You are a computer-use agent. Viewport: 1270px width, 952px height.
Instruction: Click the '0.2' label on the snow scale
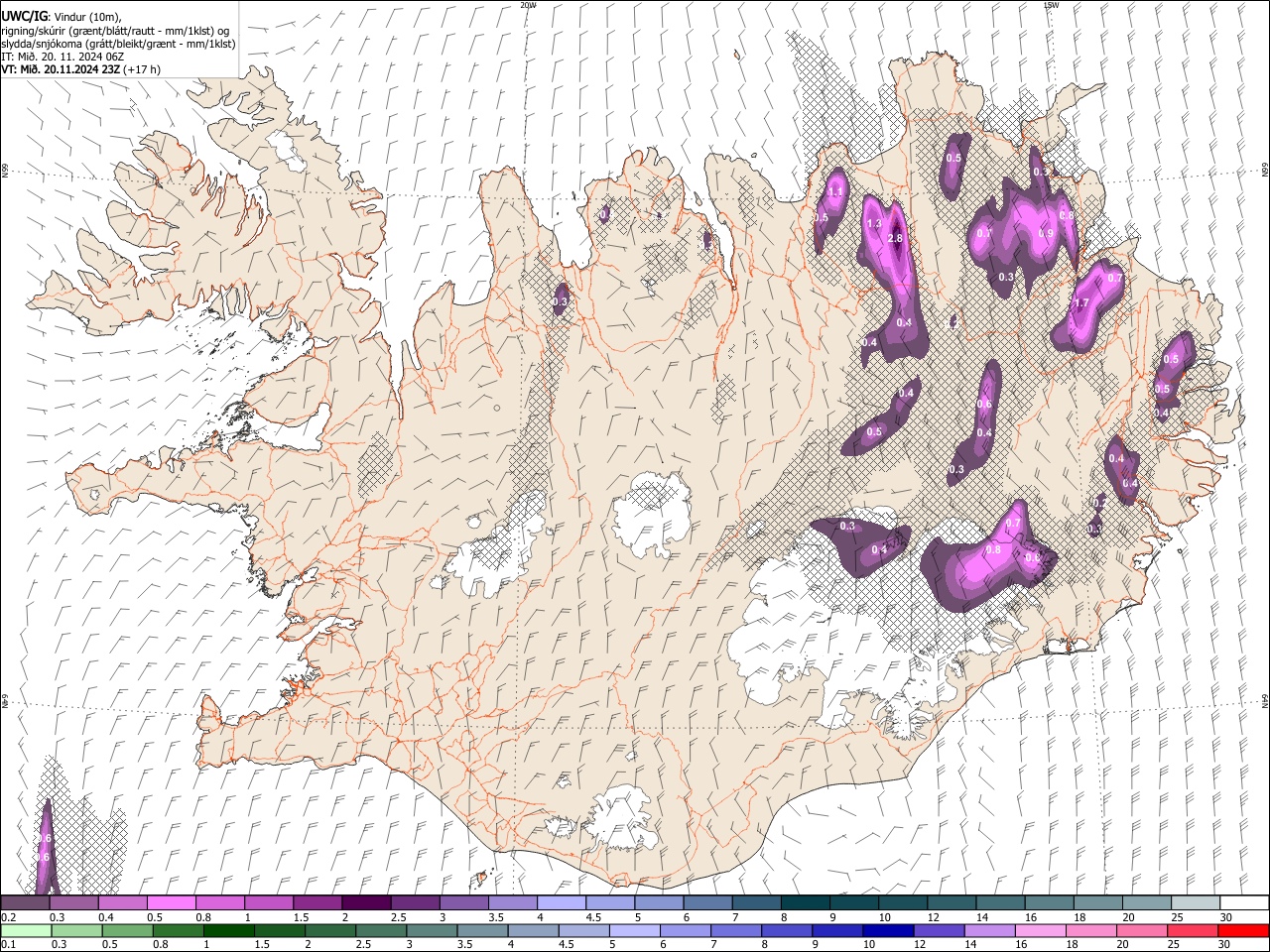pyautogui.click(x=8, y=917)
